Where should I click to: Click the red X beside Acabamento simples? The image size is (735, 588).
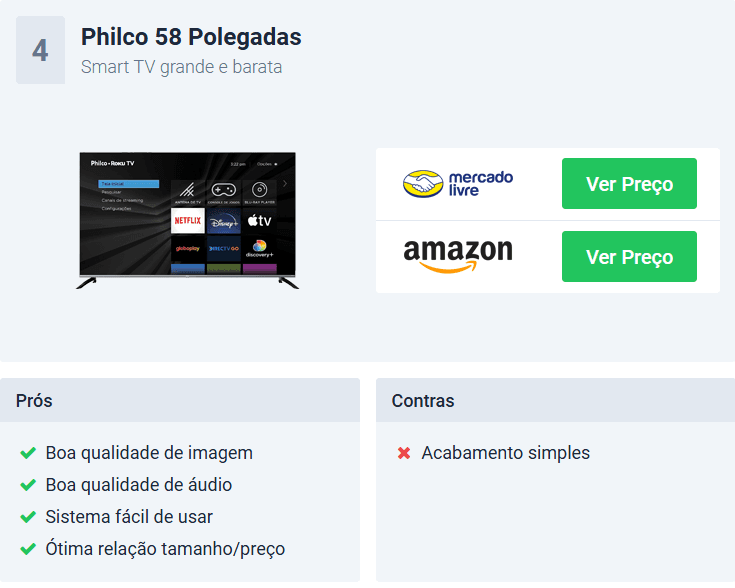pyautogui.click(x=404, y=453)
